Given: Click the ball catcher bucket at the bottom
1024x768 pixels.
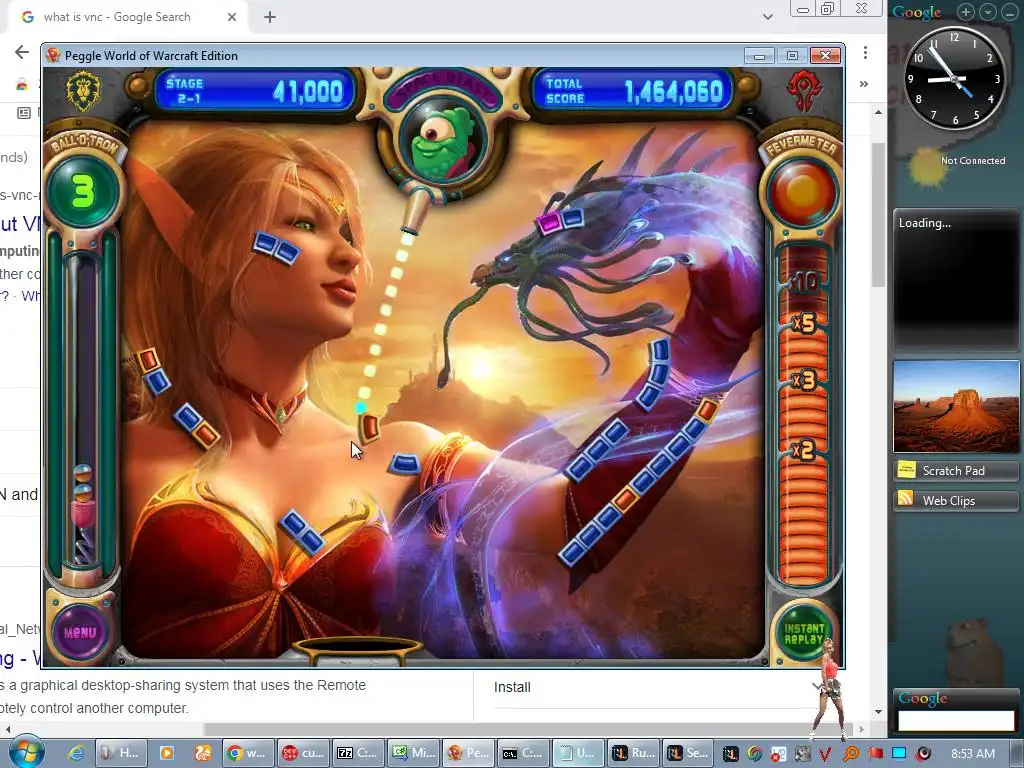Looking at the screenshot, I should [x=357, y=650].
